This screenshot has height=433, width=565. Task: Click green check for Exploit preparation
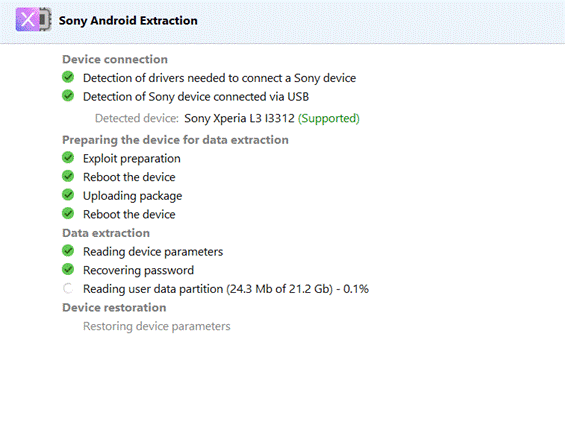tap(68, 157)
